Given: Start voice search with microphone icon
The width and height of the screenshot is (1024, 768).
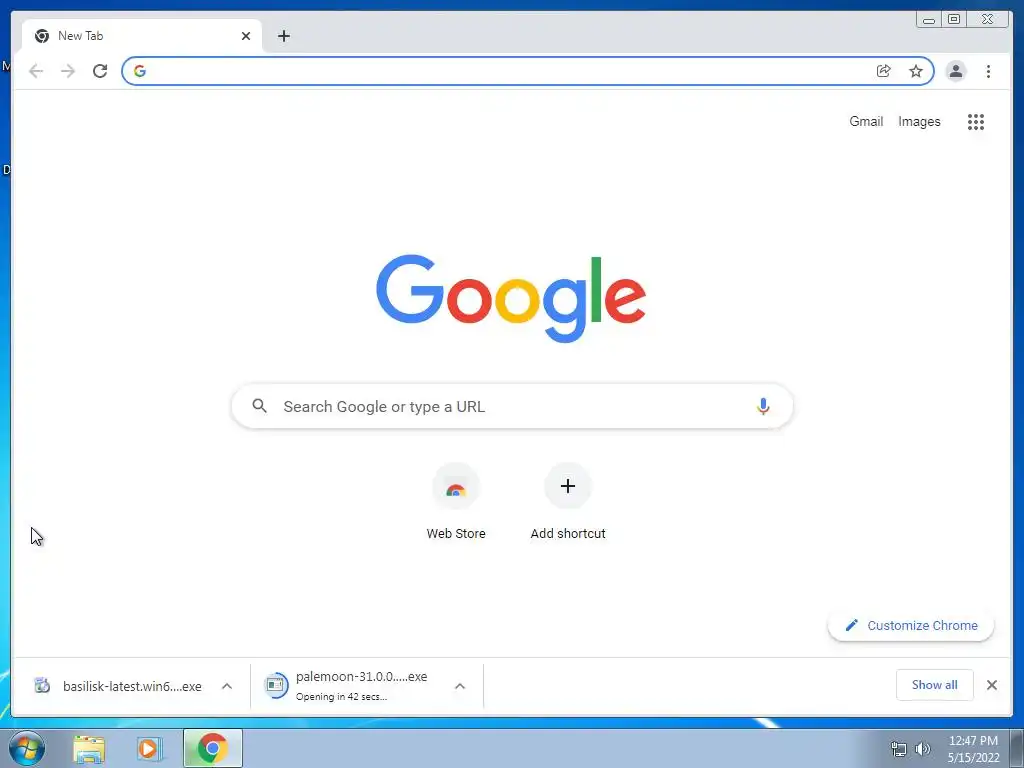Looking at the screenshot, I should click(x=763, y=406).
